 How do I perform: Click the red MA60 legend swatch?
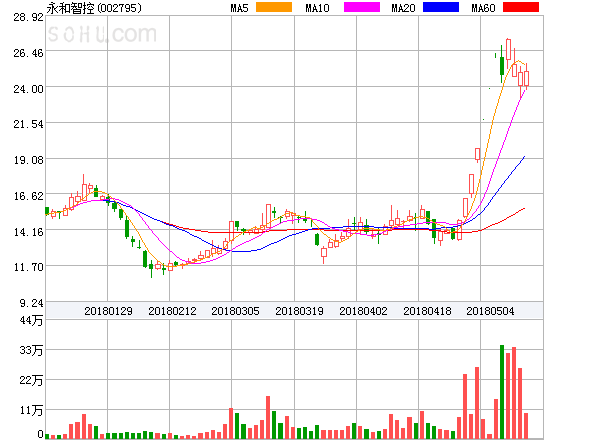tap(521, 7)
